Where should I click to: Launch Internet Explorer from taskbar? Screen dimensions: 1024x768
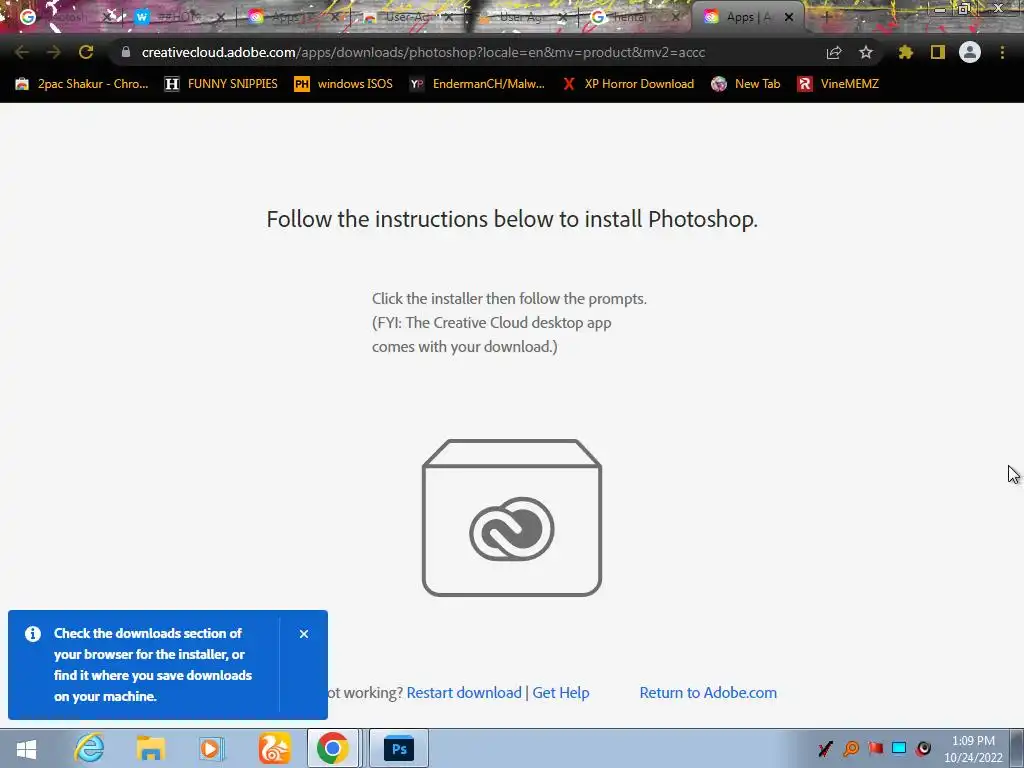(89, 748)
